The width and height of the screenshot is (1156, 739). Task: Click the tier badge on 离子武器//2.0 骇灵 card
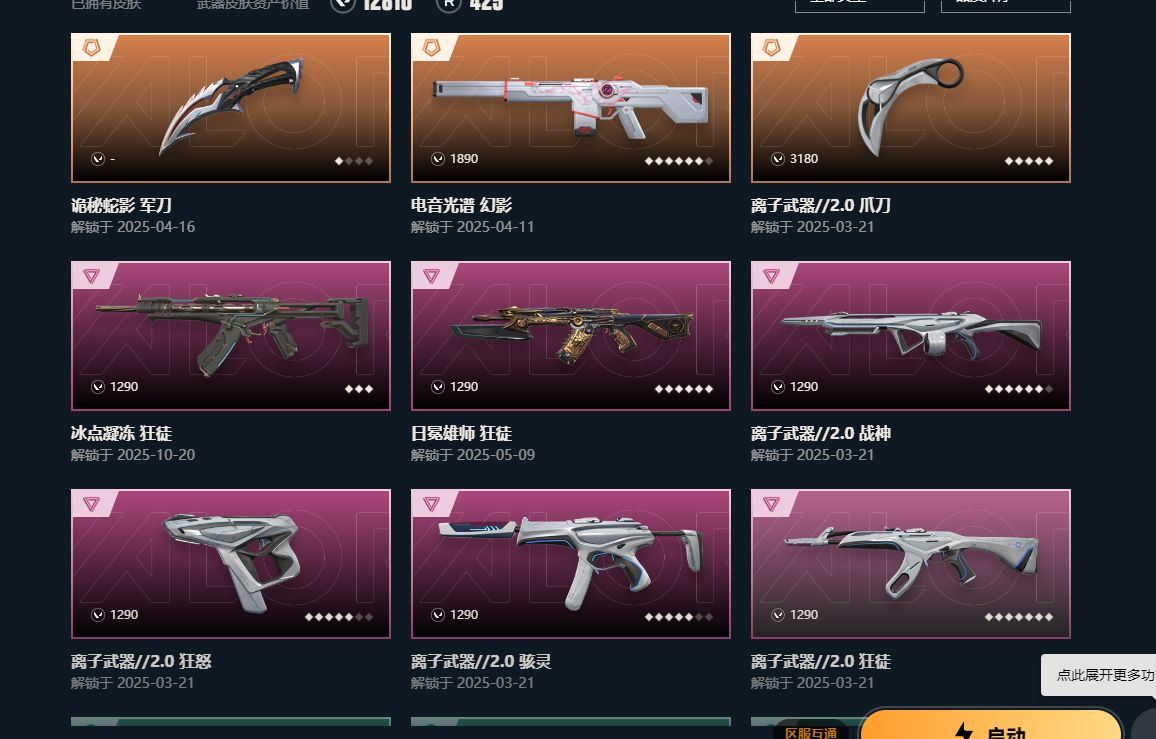pyautogui.click(x=431, y=504)
